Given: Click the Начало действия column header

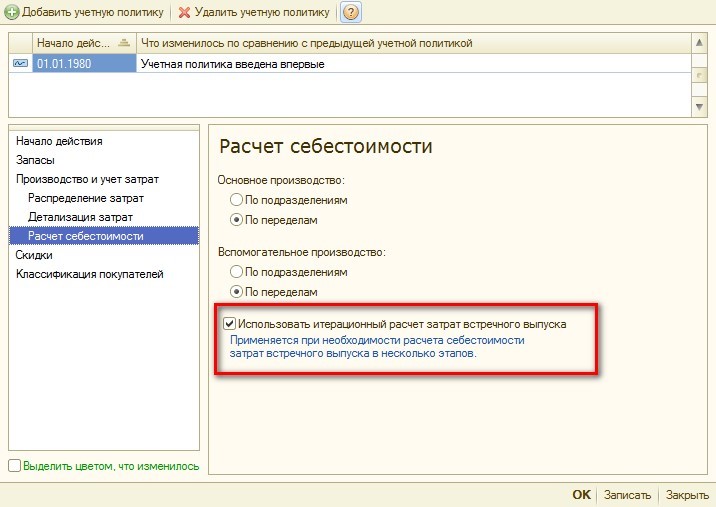Looking at the screenshot, I should coord(84,43).
